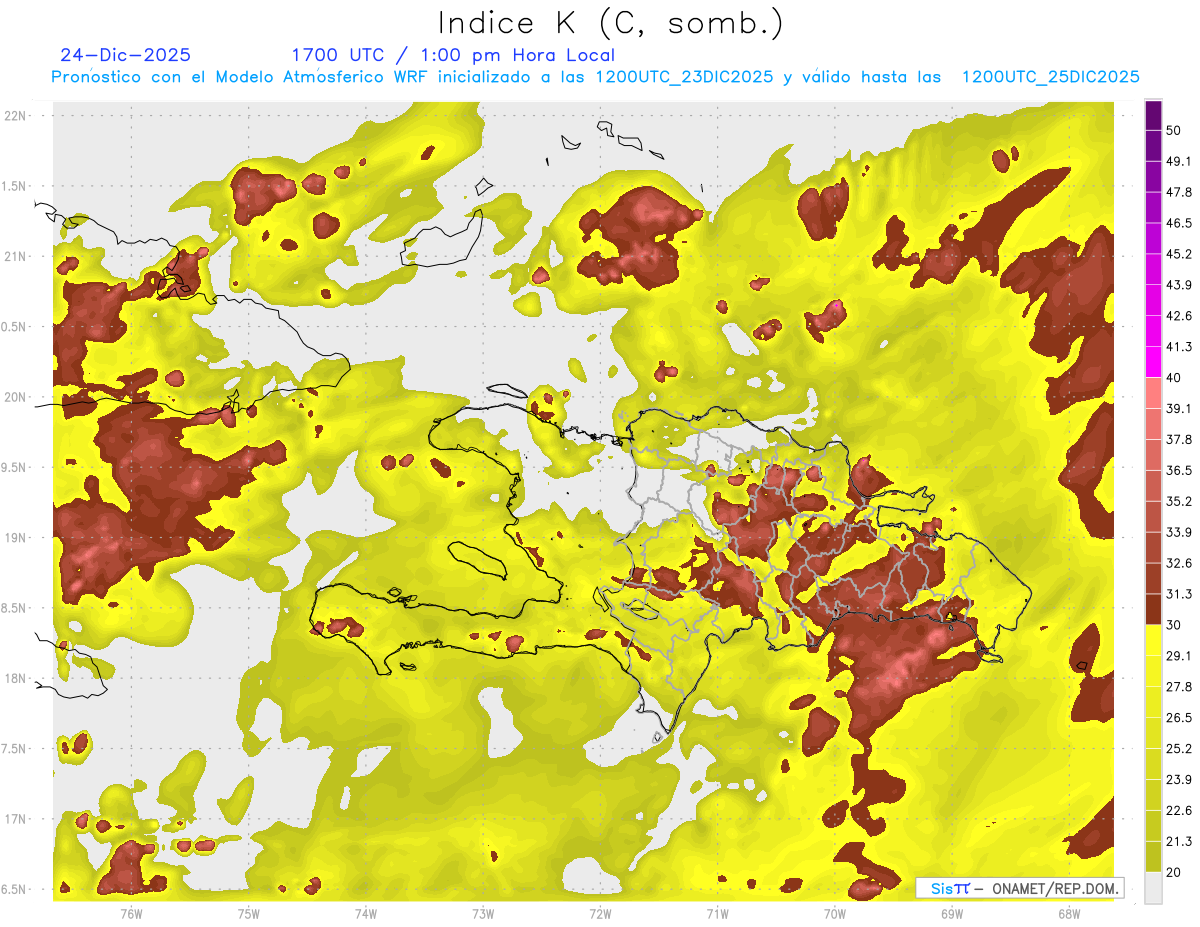Pick the legend value '22.6'
Viewport: 1200px width, 927px height.
tap(1179, 810)
